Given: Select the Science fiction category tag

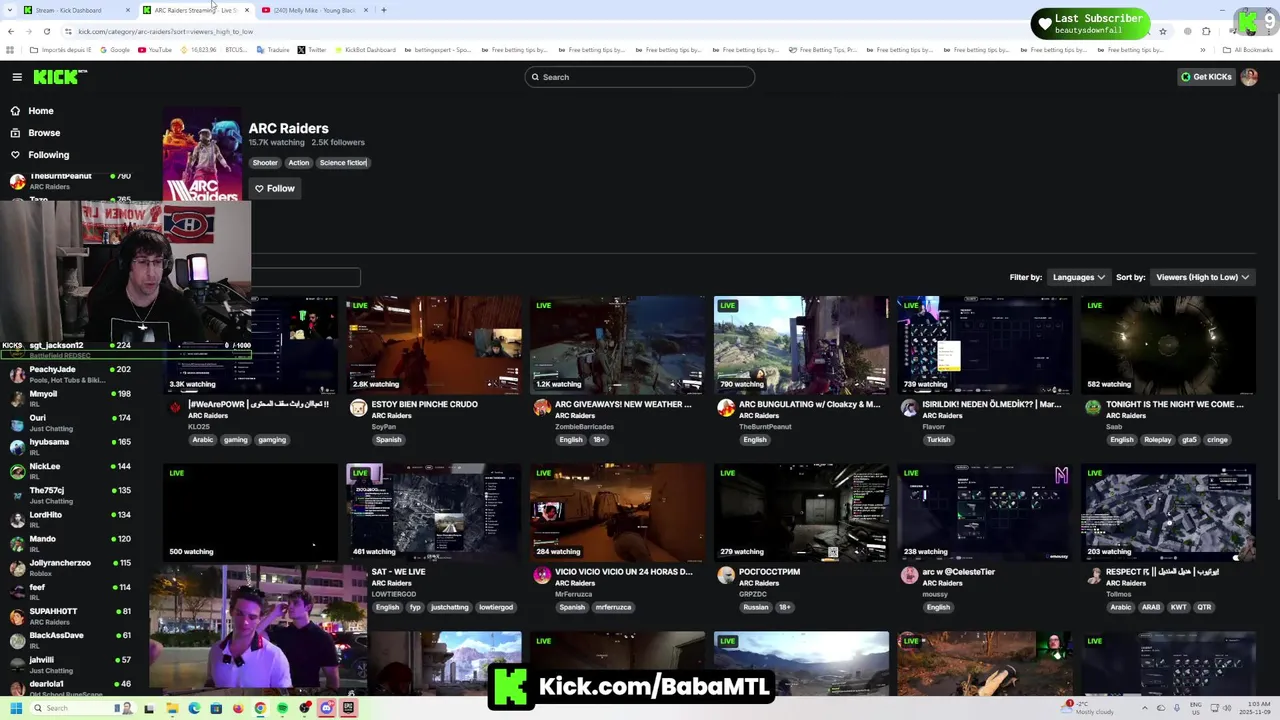Looking at the screenshot, I should [x=343, y=163].
